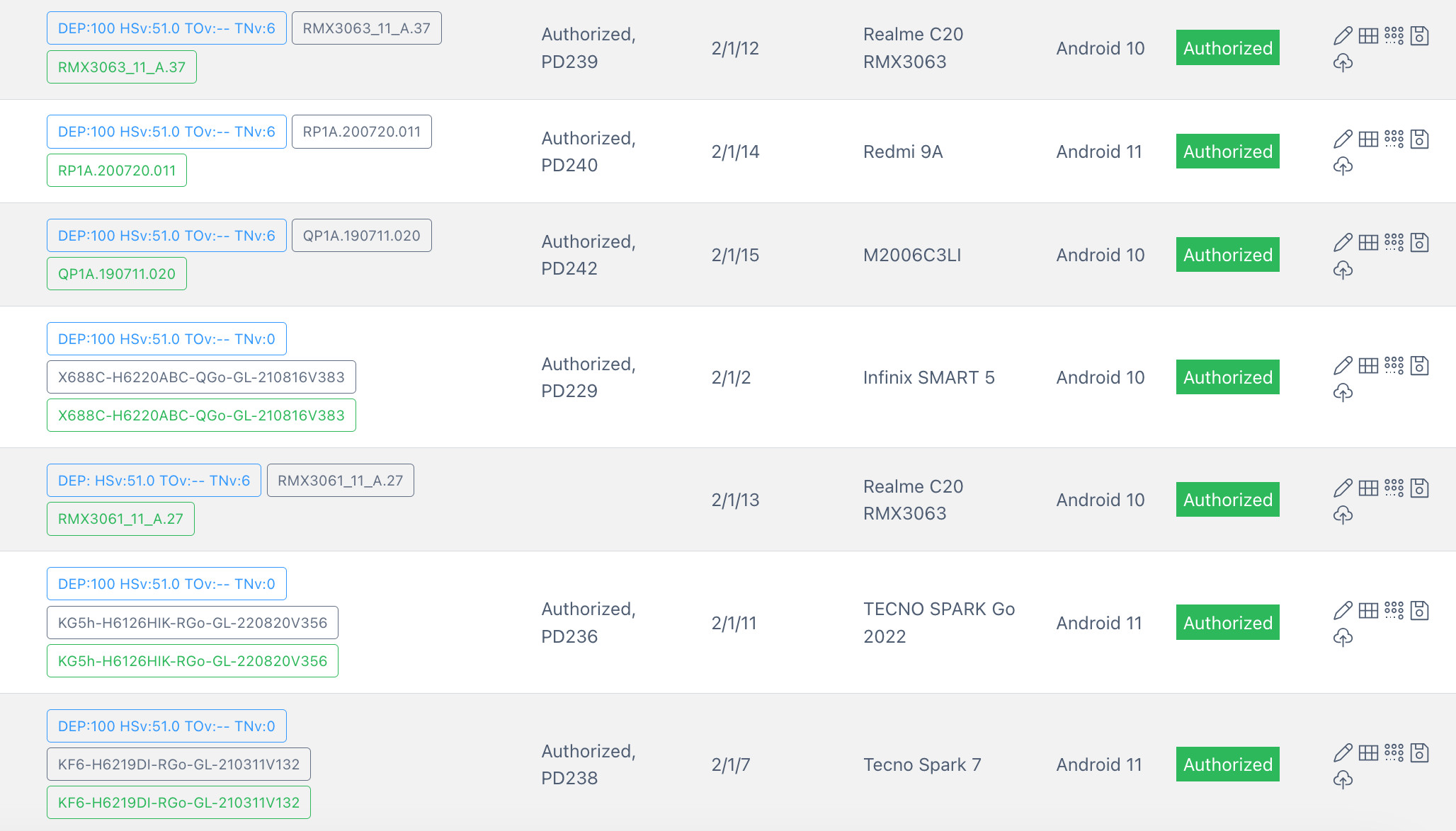
Task: Click the blue DEP: HSv:51.0 TOv:-- TNv:6 tag
Action: pyautogui.click(x=154, y=481)
